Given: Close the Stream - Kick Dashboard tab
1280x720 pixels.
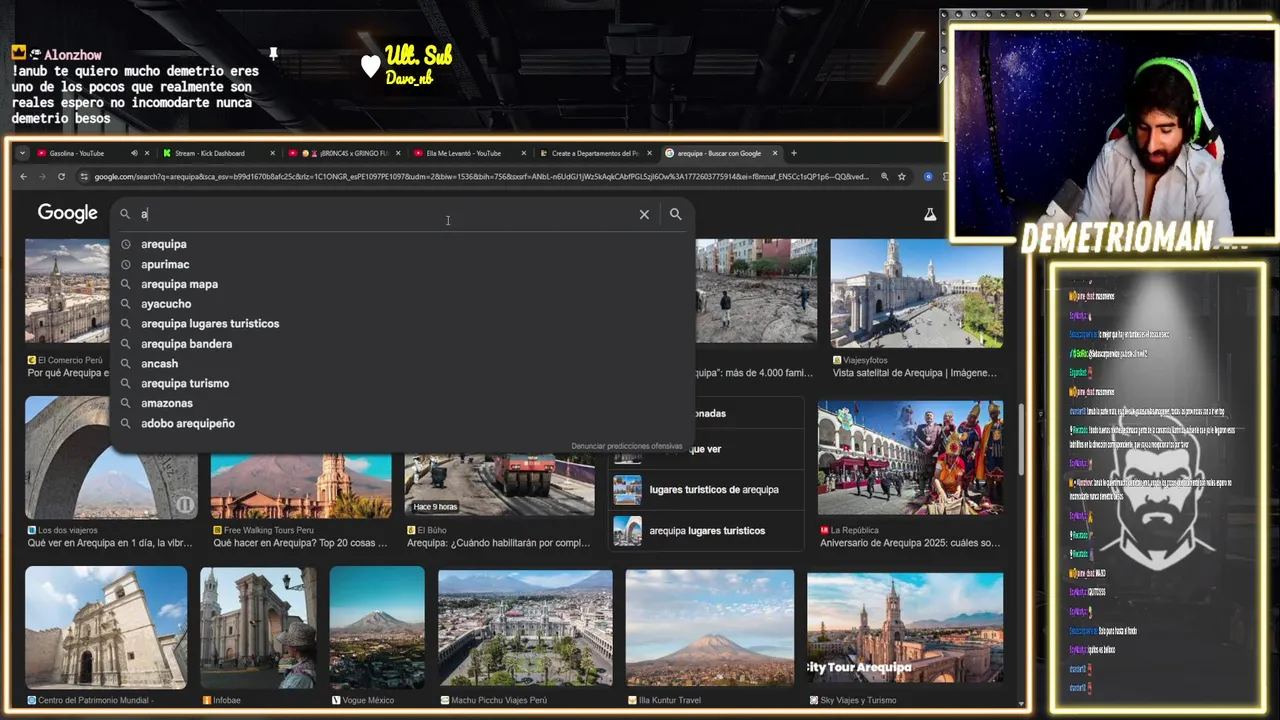Looking at the screenshot, I should tap(272, 153).
